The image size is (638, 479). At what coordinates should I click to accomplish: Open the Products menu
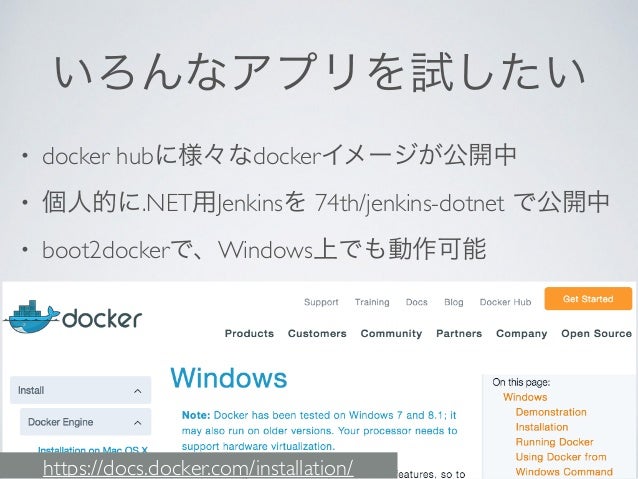coord(249,333)
